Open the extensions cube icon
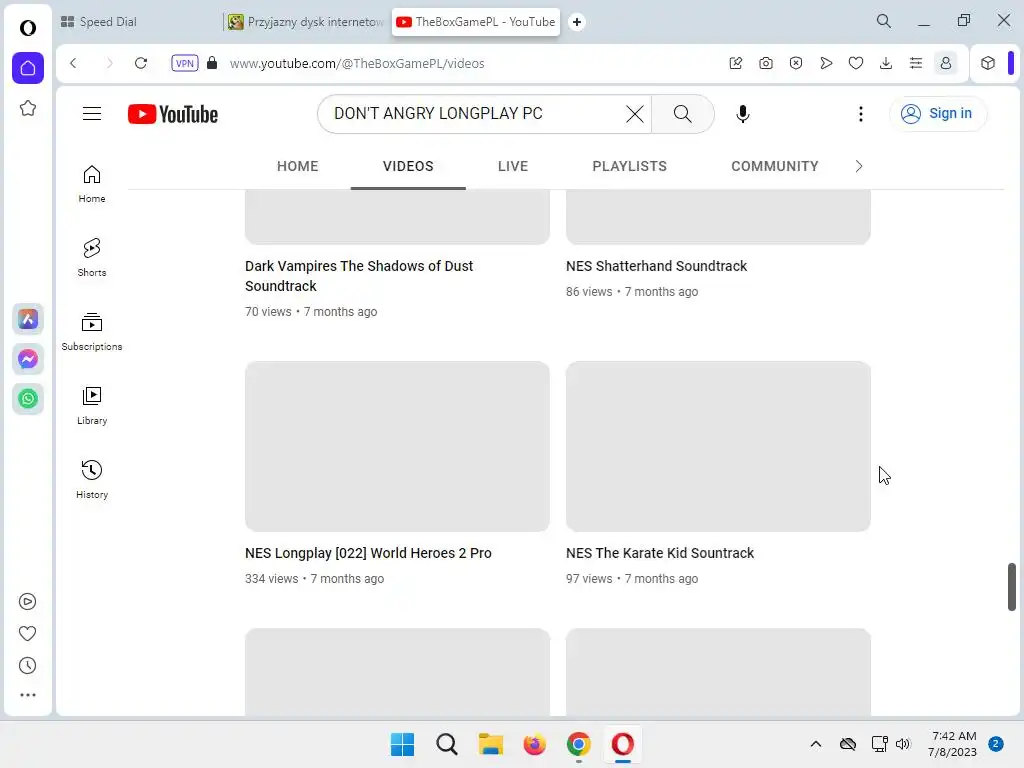 pos(987,63)
